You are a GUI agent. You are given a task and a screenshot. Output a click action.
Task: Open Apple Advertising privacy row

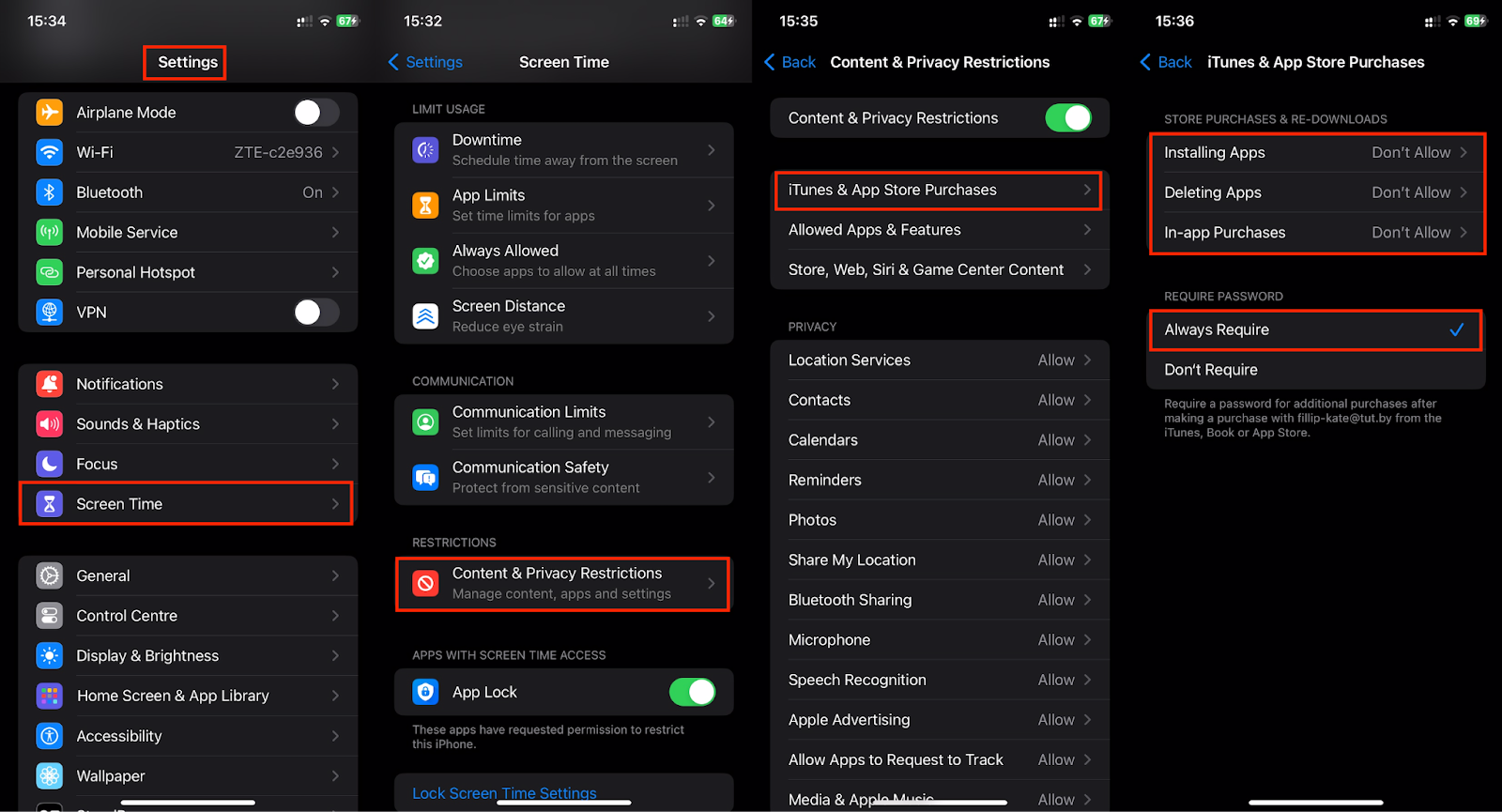pos(940,720)
